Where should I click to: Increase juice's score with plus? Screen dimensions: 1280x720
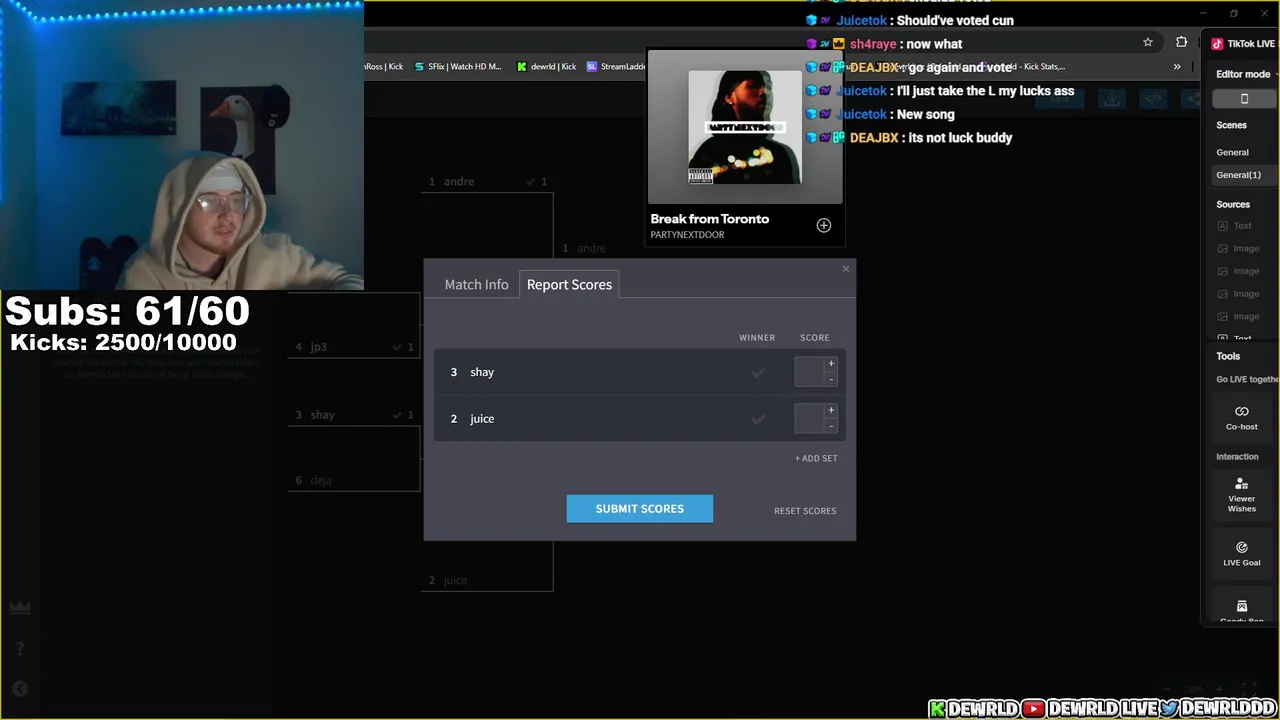coord(831,411)
